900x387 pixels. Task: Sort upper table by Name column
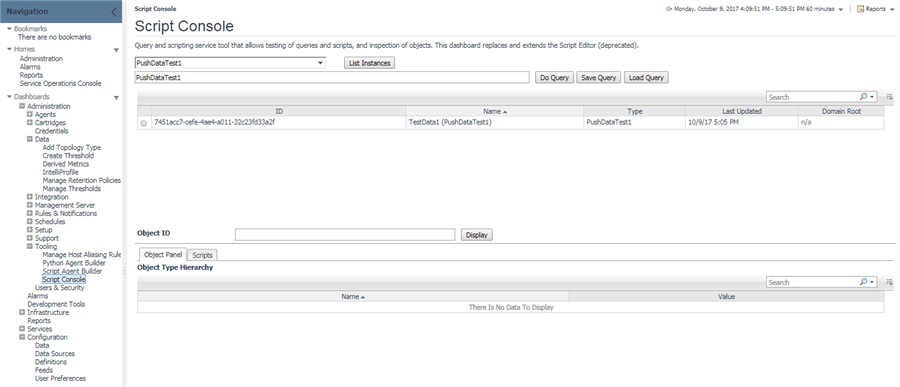point(495,111)
